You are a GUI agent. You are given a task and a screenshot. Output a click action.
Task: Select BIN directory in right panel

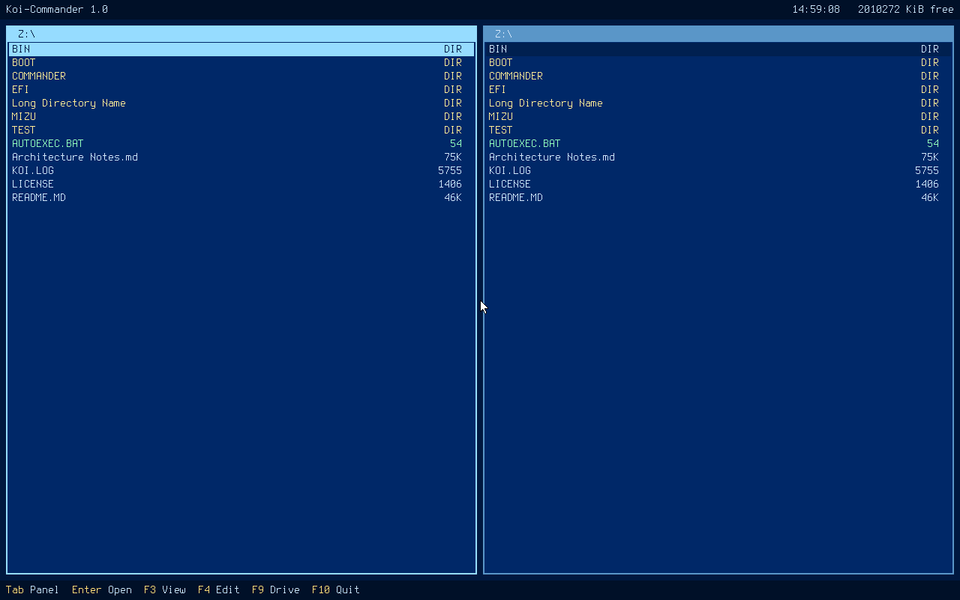[718, 49]
